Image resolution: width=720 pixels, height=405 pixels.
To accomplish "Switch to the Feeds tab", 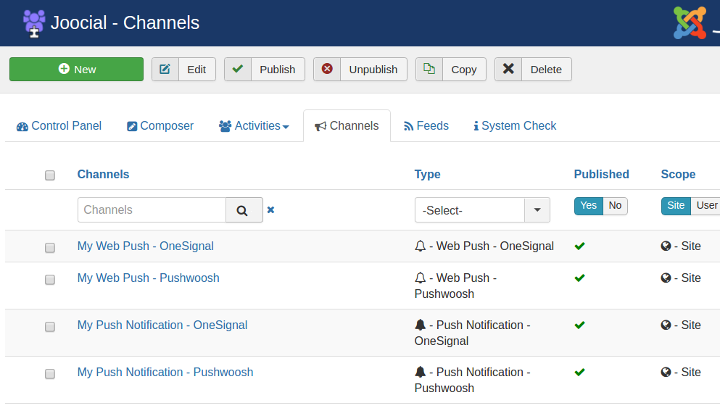I will tap(426, 126).
